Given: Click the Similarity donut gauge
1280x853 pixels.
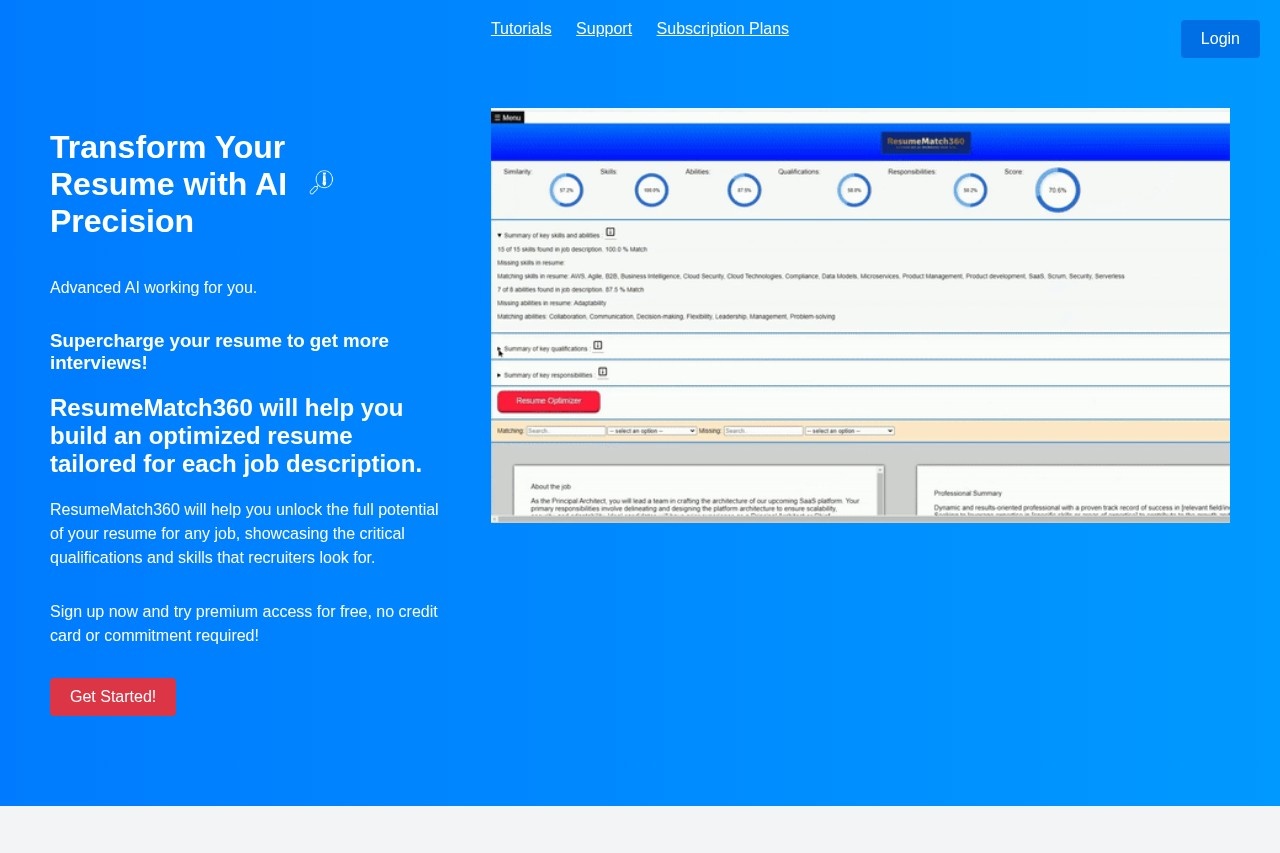Looking at the screenshot, I should tap(566, 190).
